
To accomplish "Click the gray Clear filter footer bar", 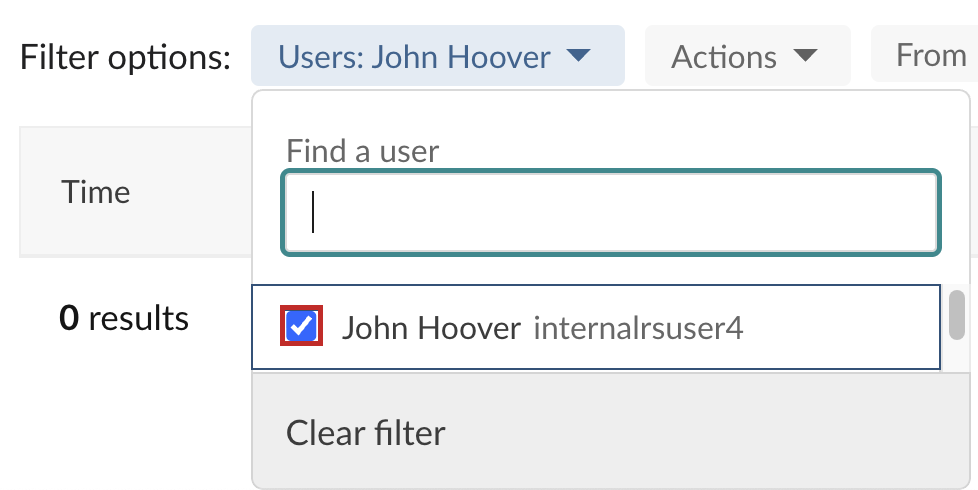I will 611,431.
